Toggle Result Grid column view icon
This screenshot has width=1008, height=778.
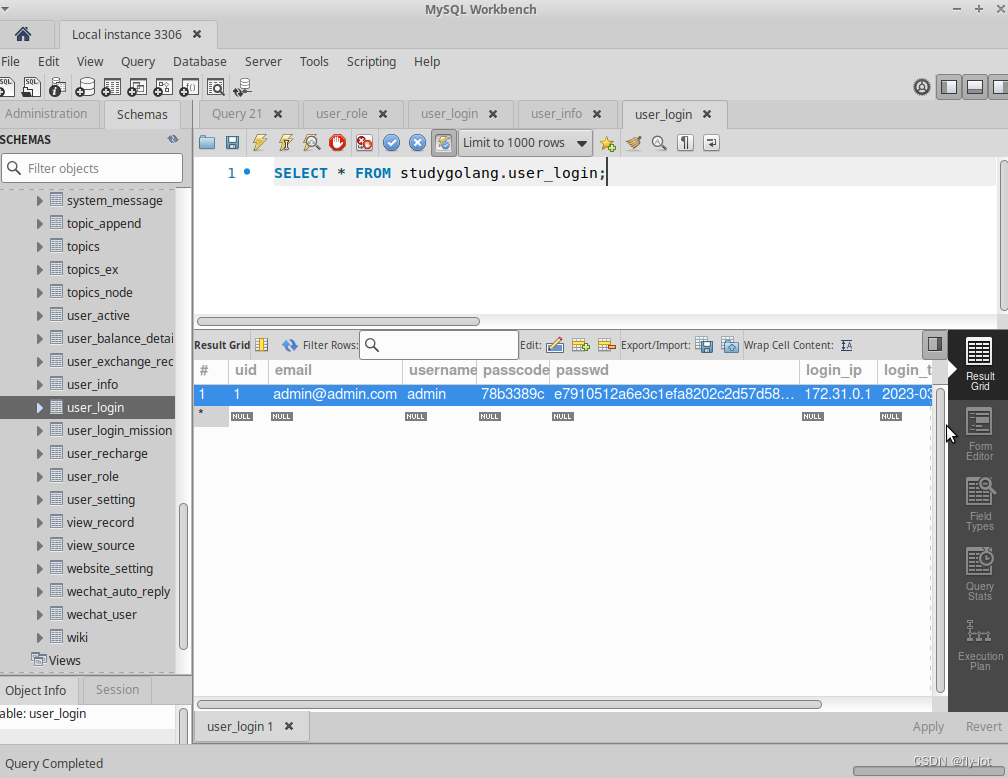262,345
